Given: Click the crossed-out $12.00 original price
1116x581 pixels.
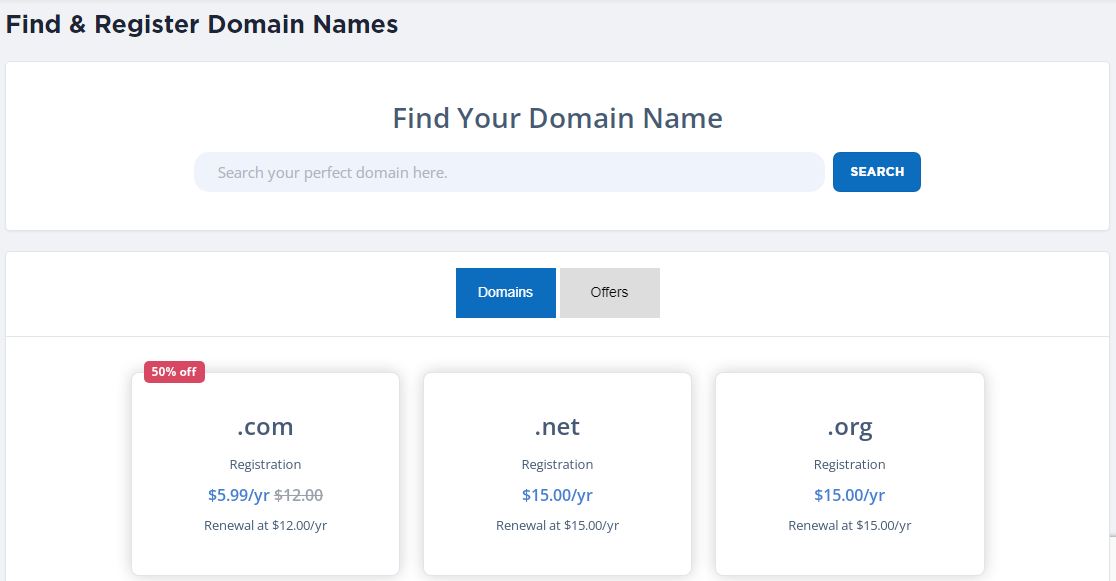Looking at the screenshot, I should pos(299,495).
